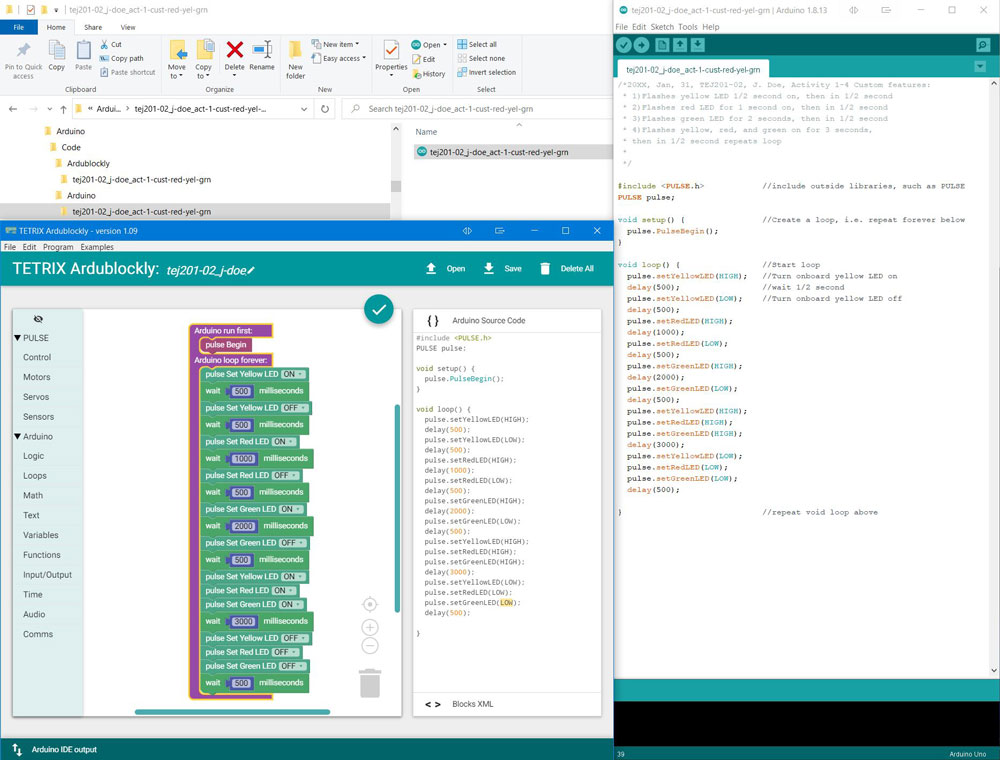The width and height of the screenshot is (1000, 760).
Task: Expand the Blocks XML panel
Action: (x=433, y=704)
